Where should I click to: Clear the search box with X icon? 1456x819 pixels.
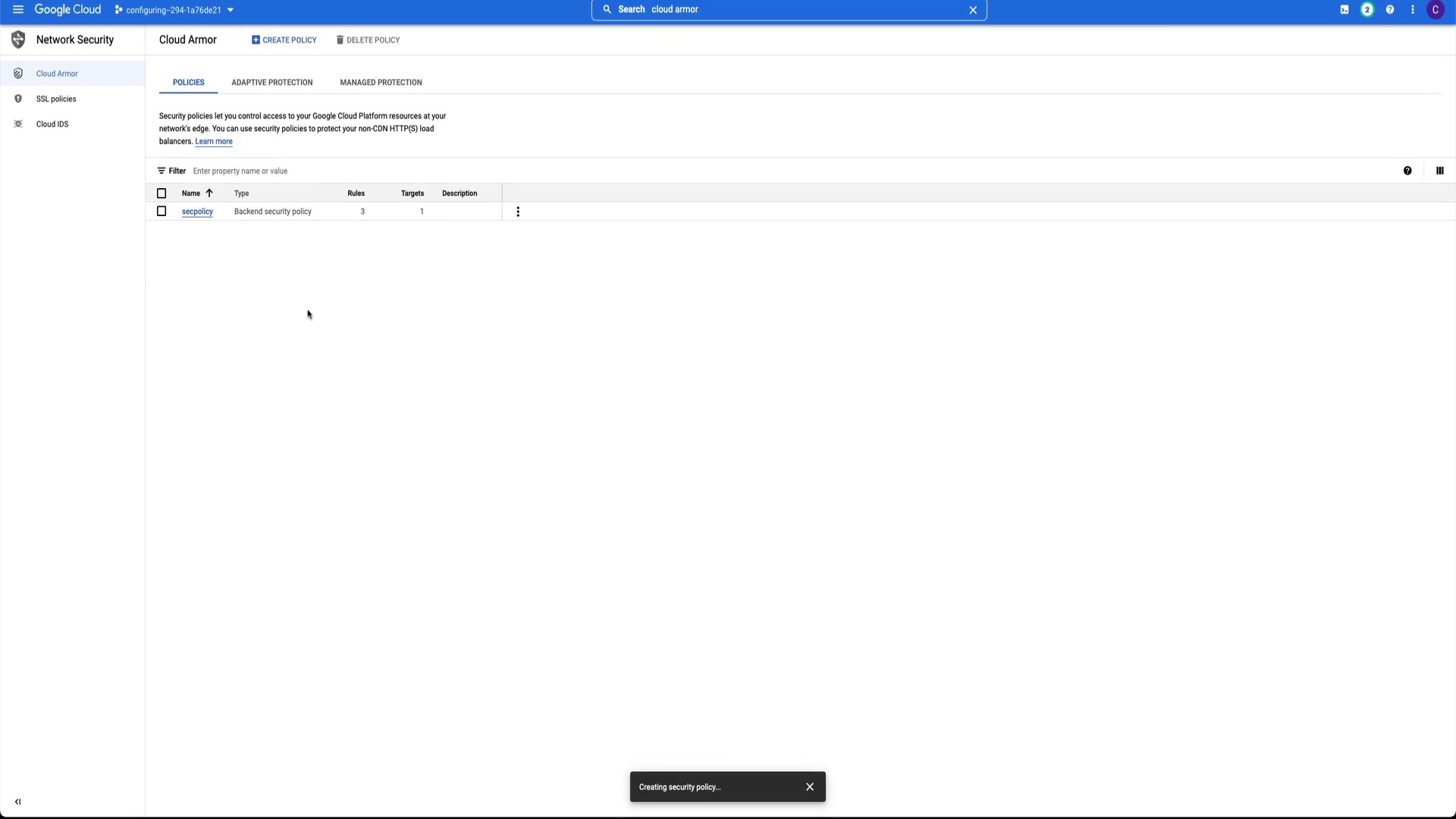pos(972,10)
